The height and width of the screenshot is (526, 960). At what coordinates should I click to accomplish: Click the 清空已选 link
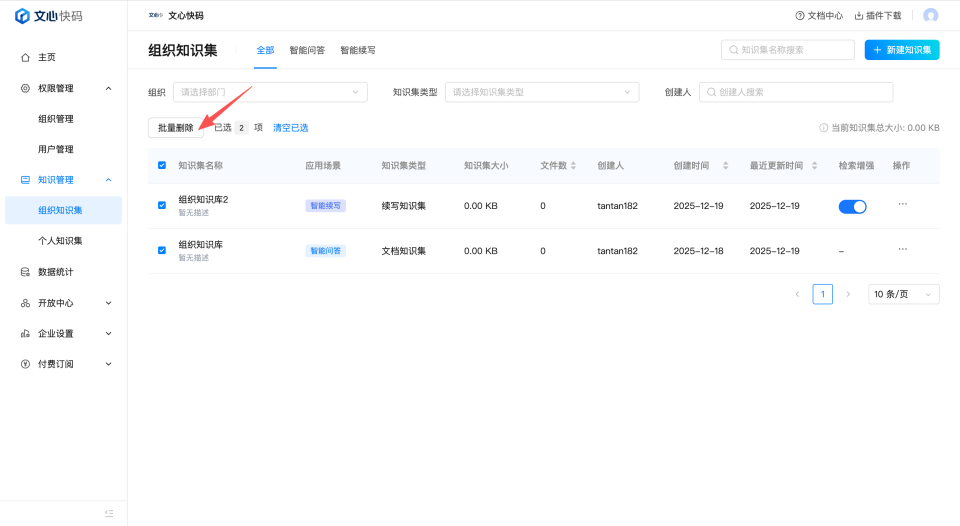pyautogui.click(x=290, y=128)
